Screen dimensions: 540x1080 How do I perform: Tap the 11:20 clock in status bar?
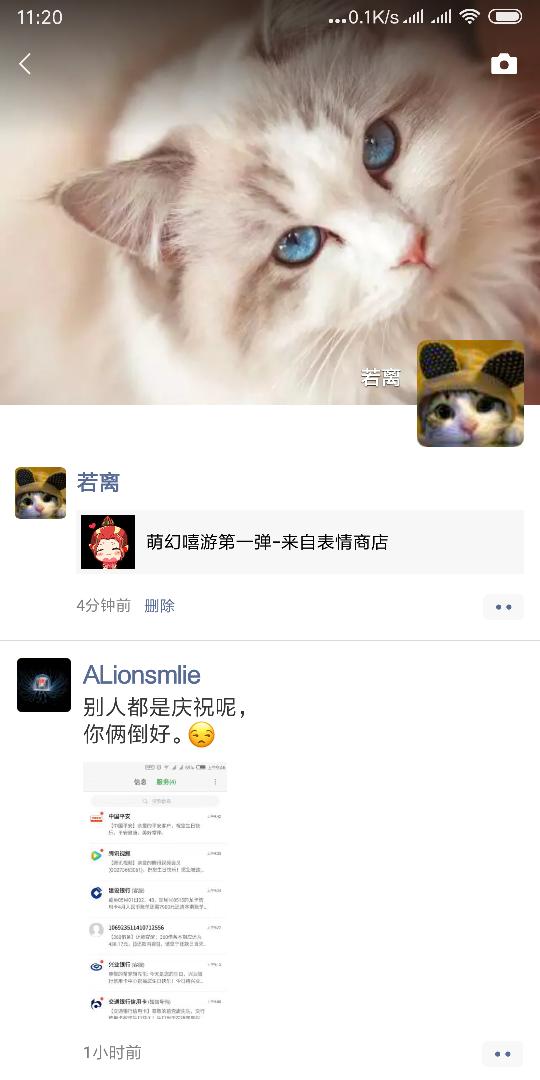point(39,17)
